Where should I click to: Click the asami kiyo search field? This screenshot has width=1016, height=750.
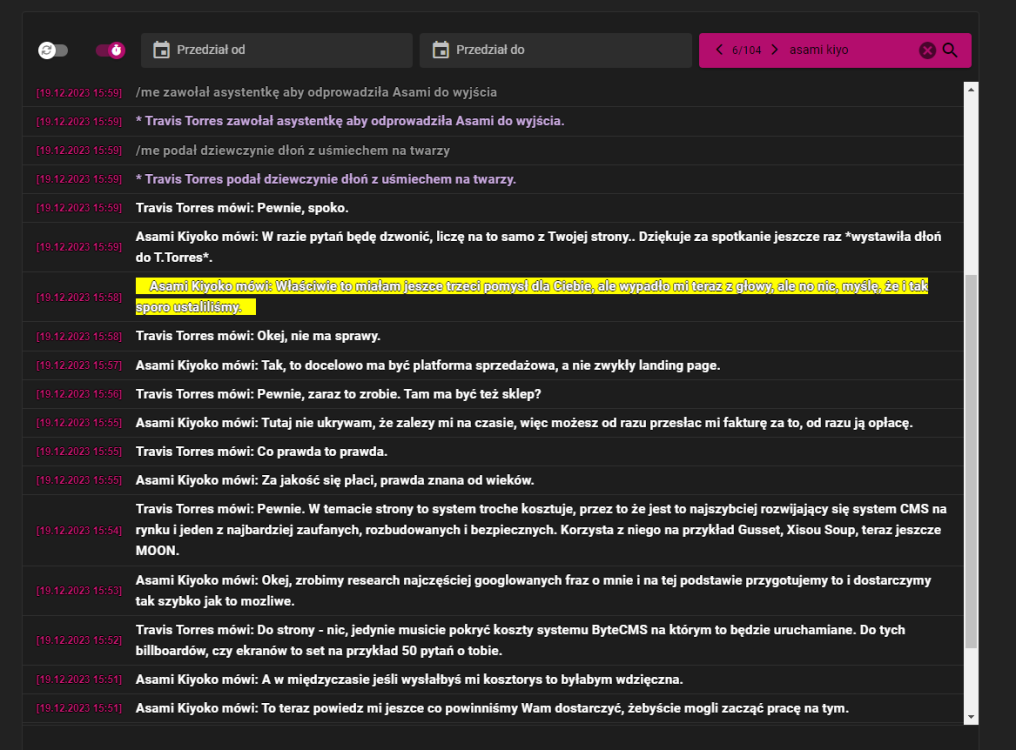850,50
